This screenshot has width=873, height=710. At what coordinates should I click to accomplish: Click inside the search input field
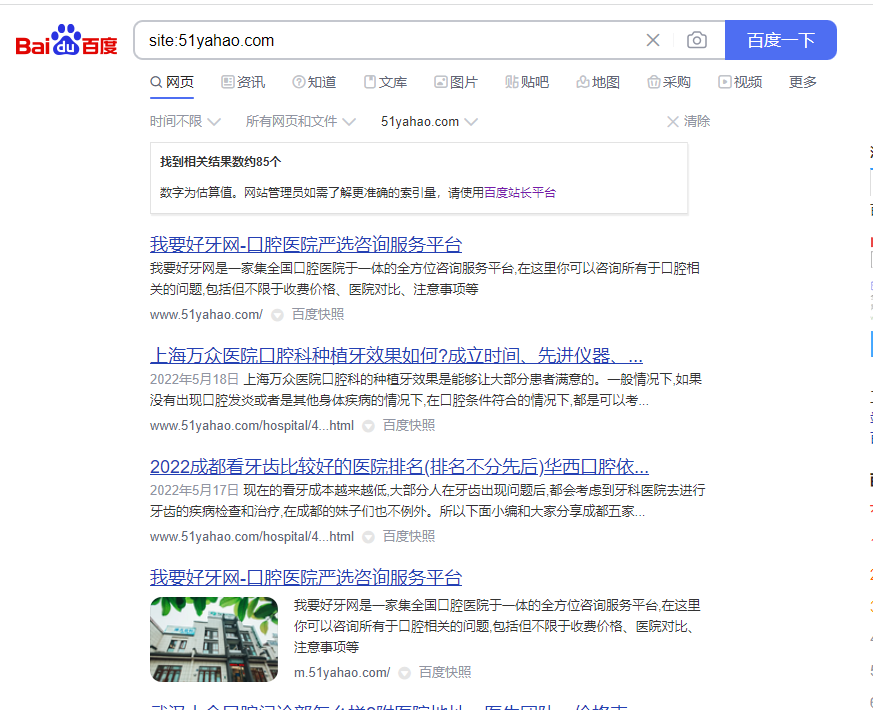[390, 40]
